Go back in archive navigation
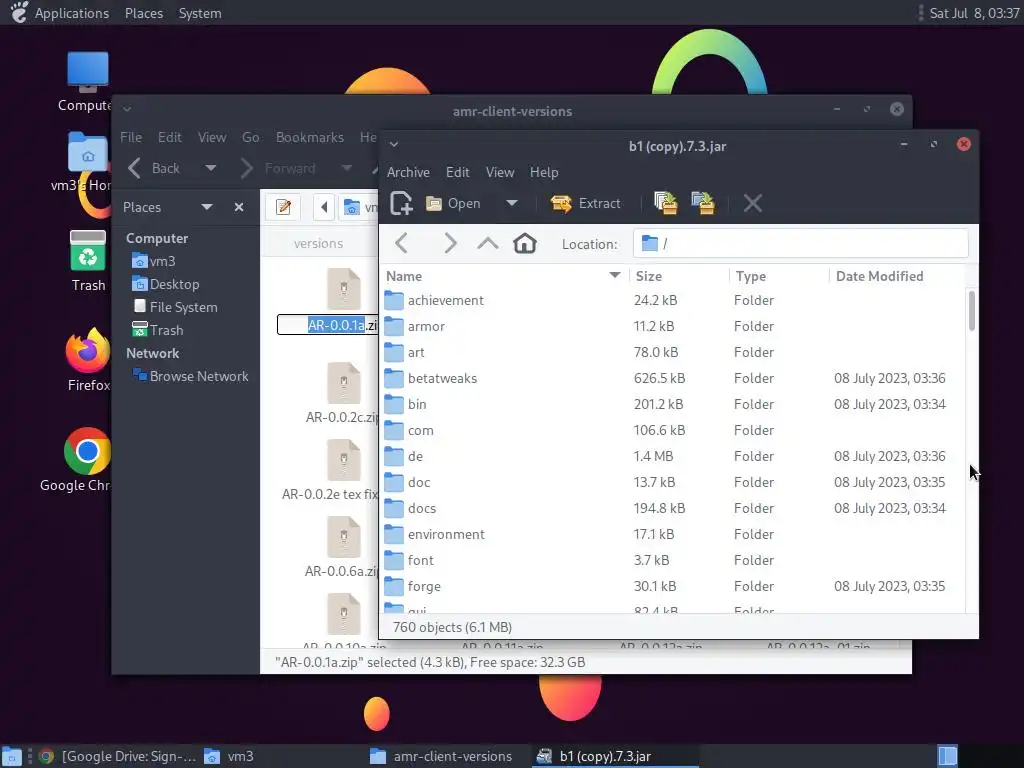The width and height of the screenshot is (1024, 768). point(402,244)
